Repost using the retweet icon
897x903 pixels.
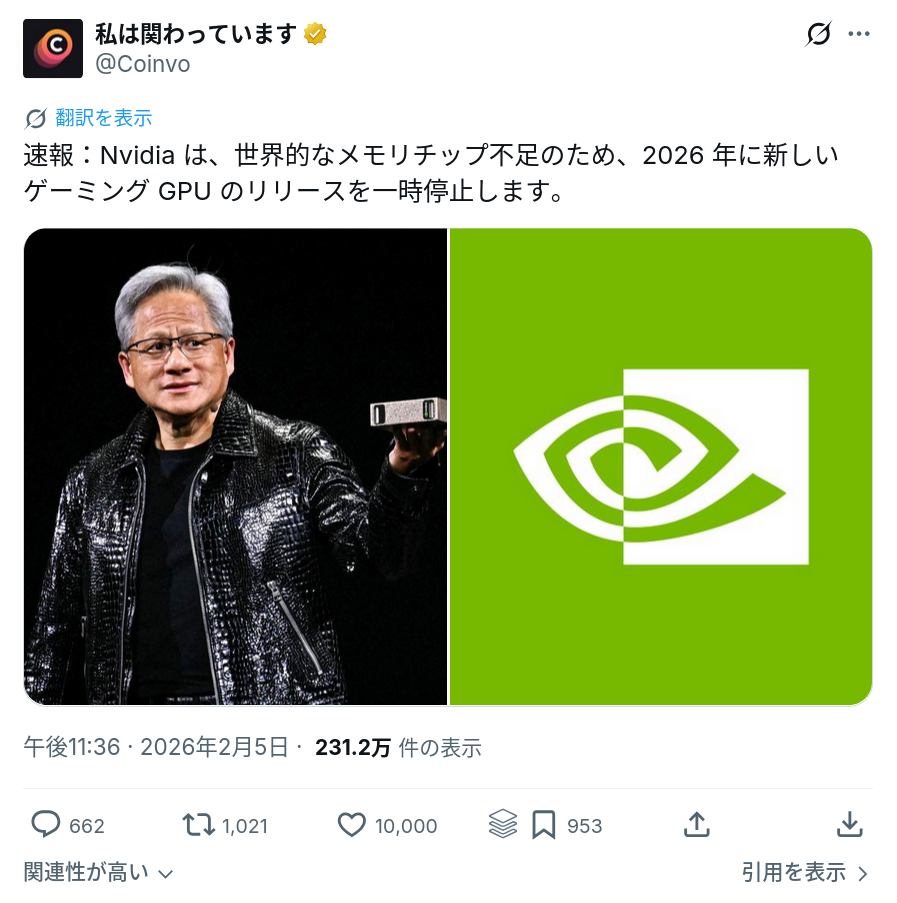(198, 825)
